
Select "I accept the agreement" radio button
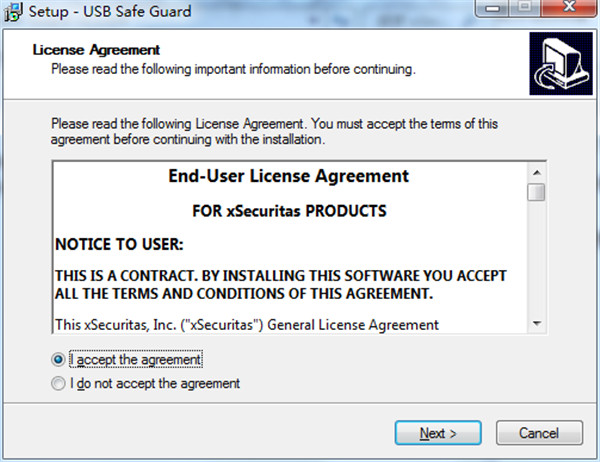57,359
